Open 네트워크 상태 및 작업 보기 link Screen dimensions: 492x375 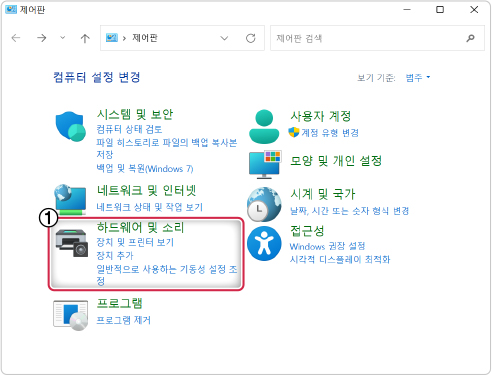(x=150, y=207)
